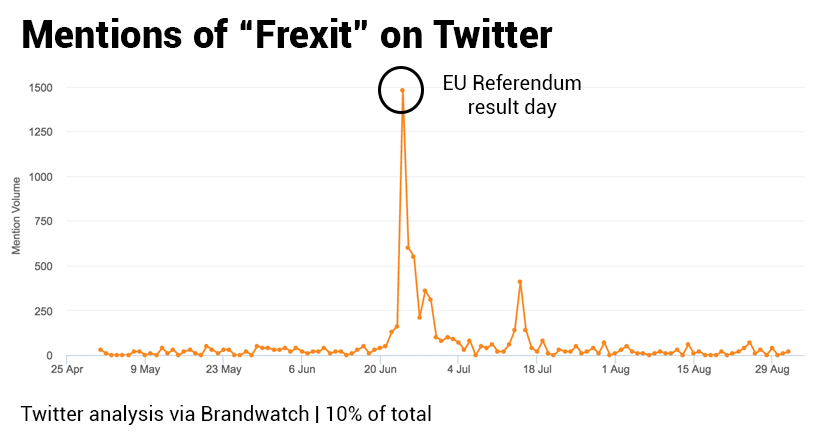Click the 1500 y-axis label
This screenshot has height=437, width=820.
42,87
